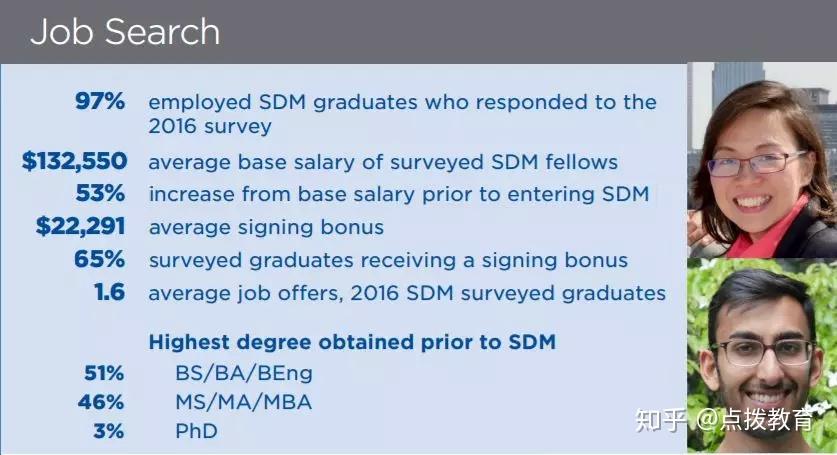Click the text about surveyed SDM fellows' salary
Viewport: 837px width, 455px height.
[x=383, y=162]
